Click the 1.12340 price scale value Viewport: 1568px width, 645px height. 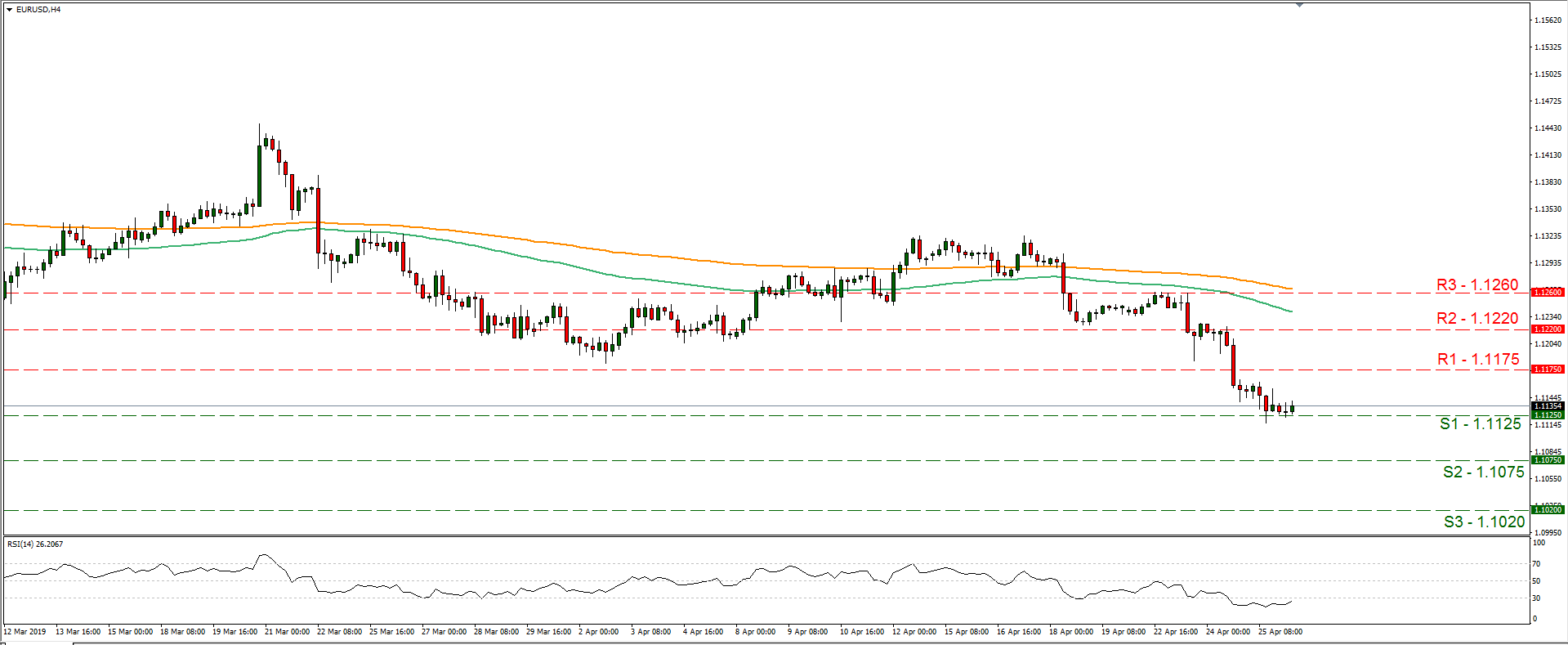[x=1548, y=317]
